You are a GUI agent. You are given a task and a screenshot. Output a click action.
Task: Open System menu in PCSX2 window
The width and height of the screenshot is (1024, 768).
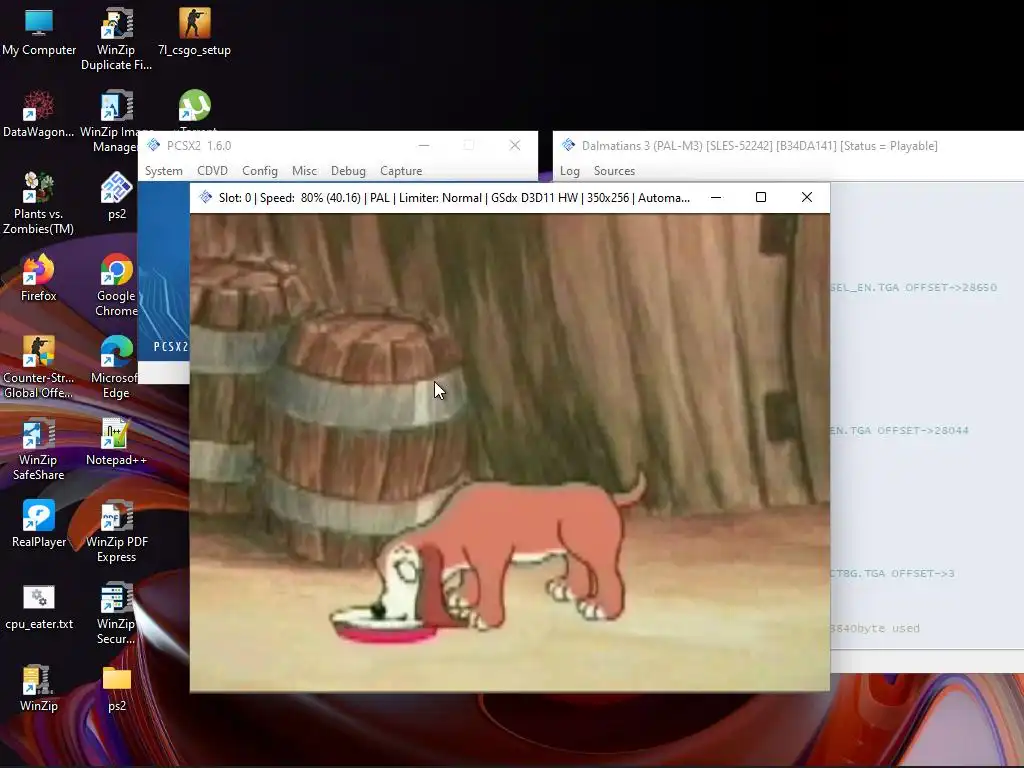163,171
